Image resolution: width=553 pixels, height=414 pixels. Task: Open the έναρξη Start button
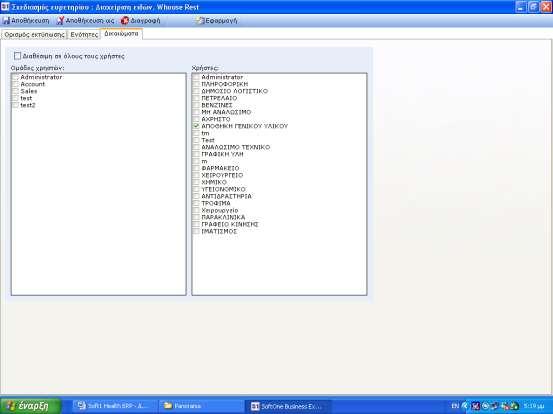(x=31, y=406)
